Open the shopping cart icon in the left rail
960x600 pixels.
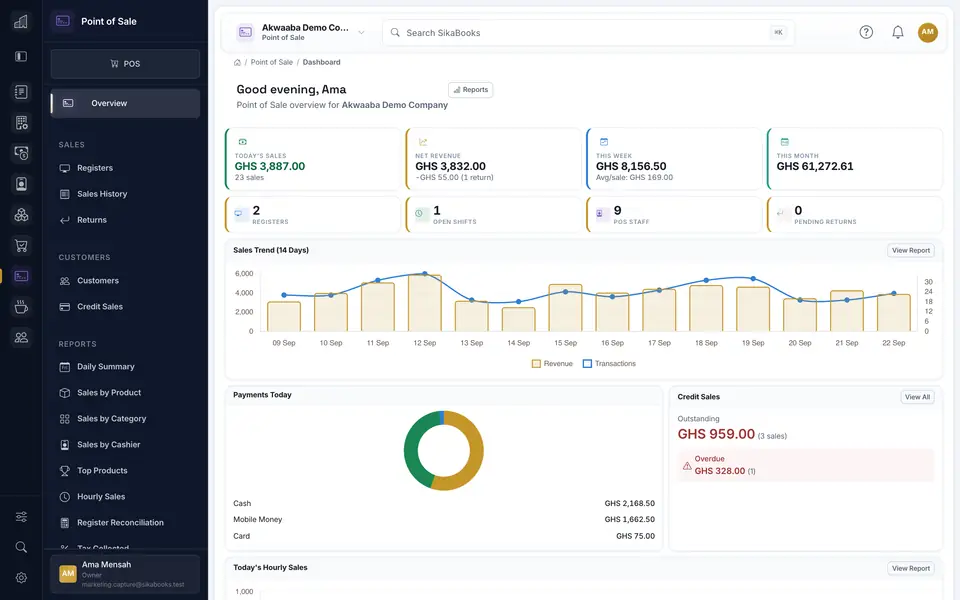pos(21,246)
